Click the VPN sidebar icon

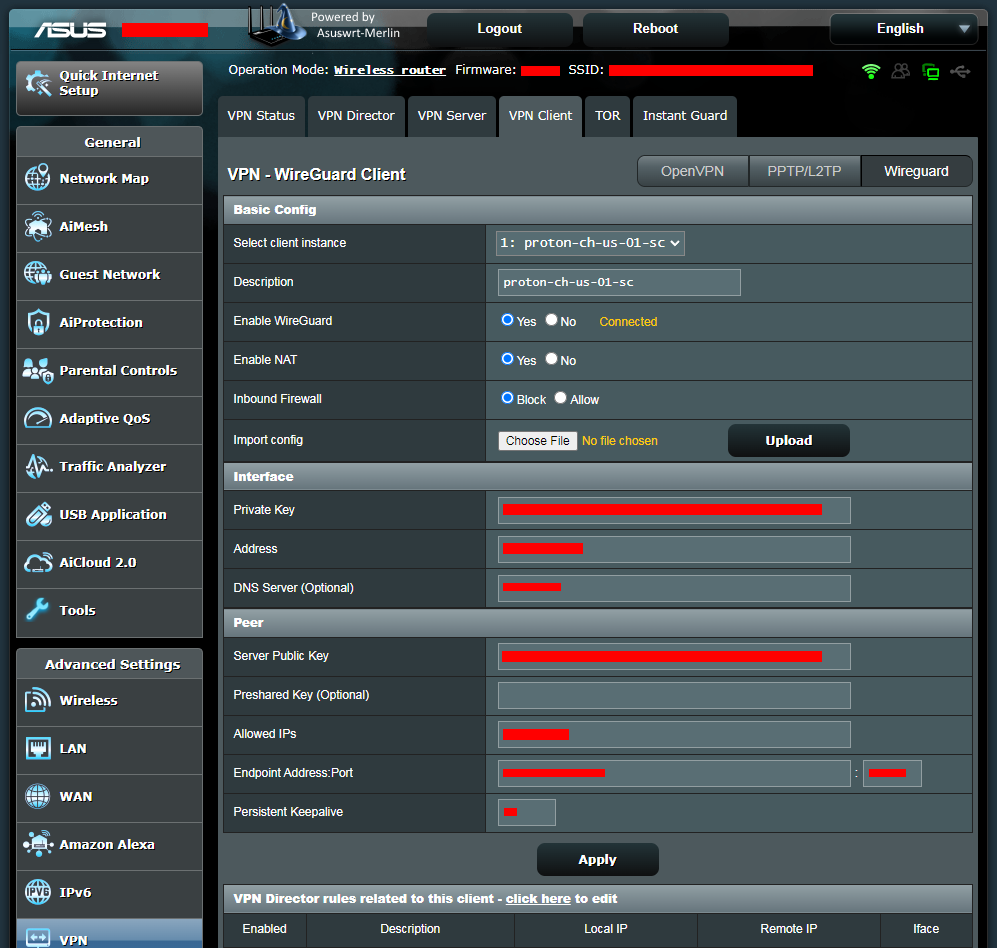38,938
